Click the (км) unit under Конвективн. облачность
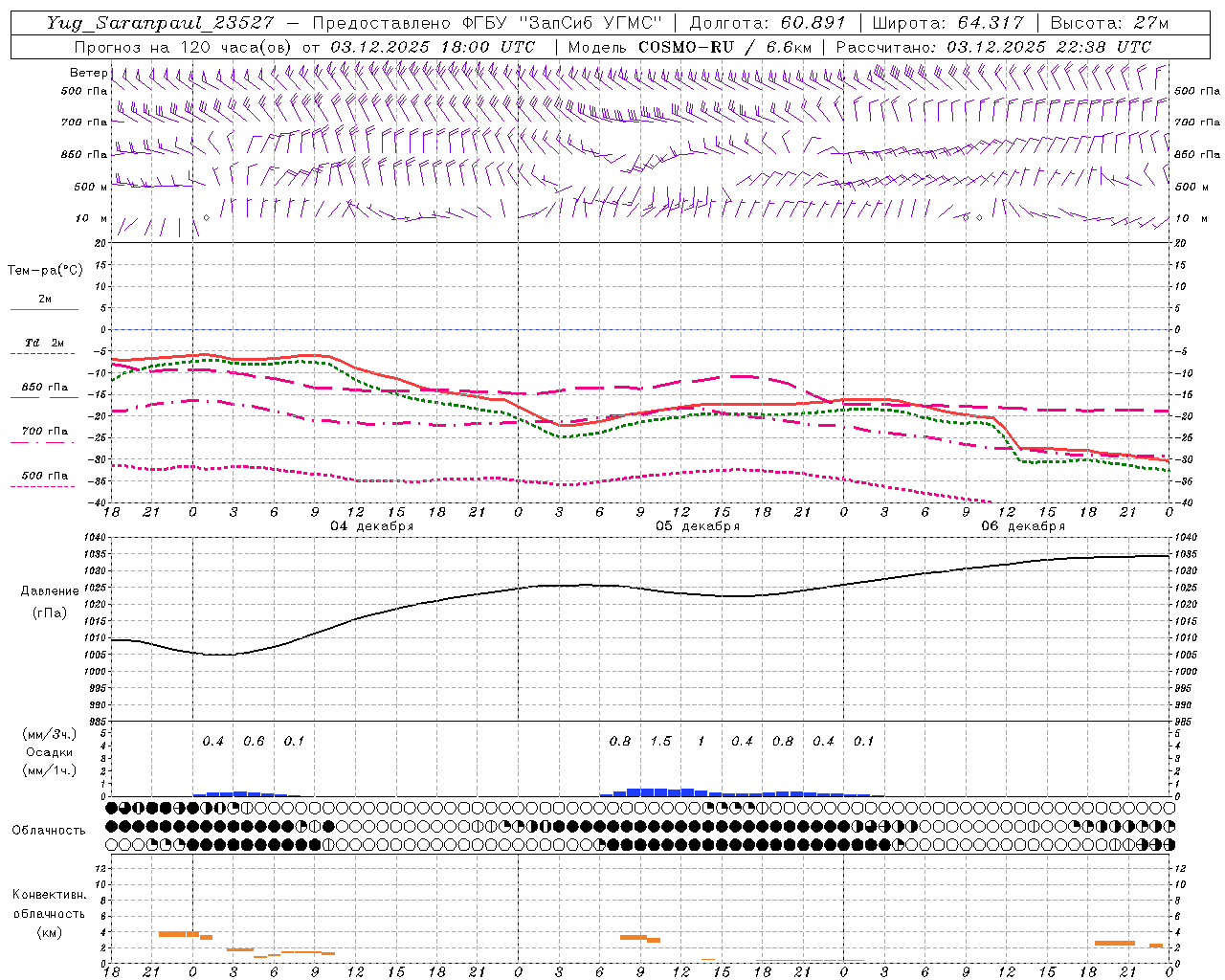This screenshot has height=980, width=1225. (x=49, y=932)
